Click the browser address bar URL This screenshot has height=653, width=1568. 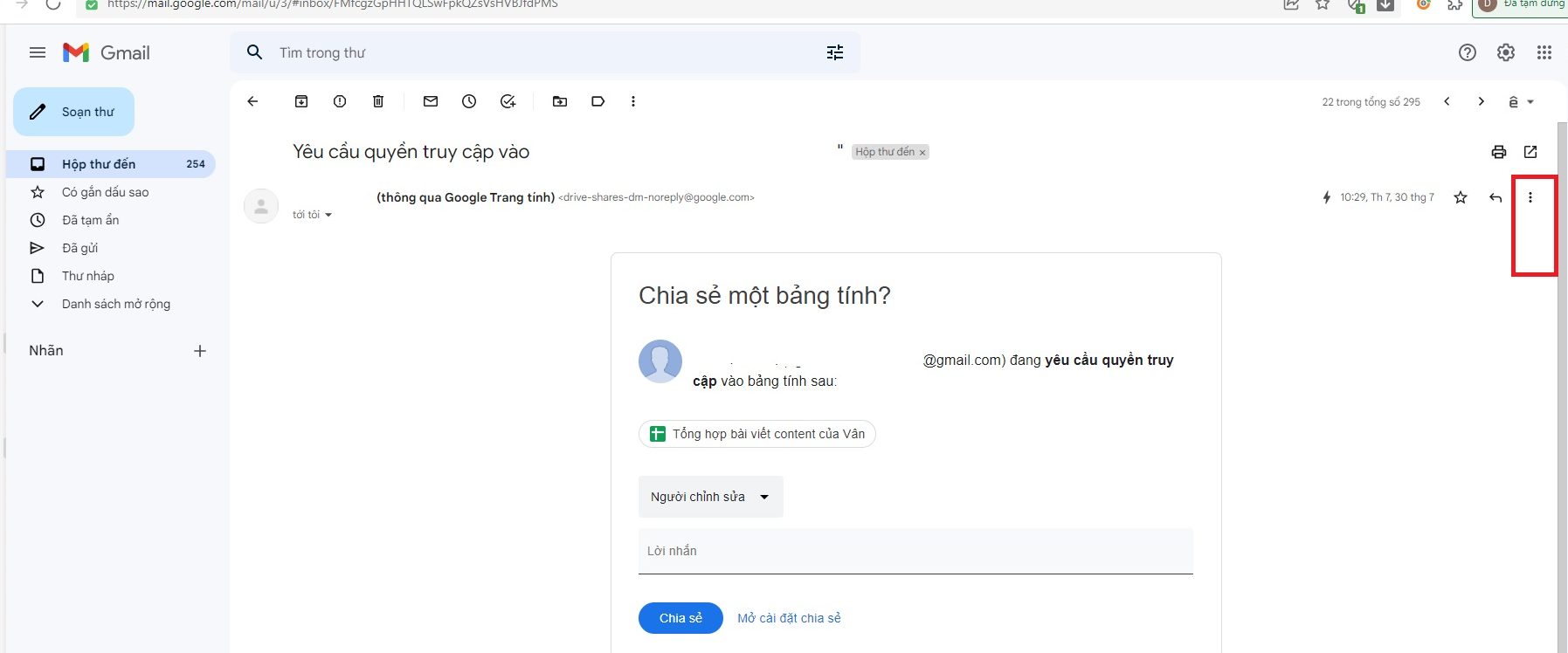point(333,4)
